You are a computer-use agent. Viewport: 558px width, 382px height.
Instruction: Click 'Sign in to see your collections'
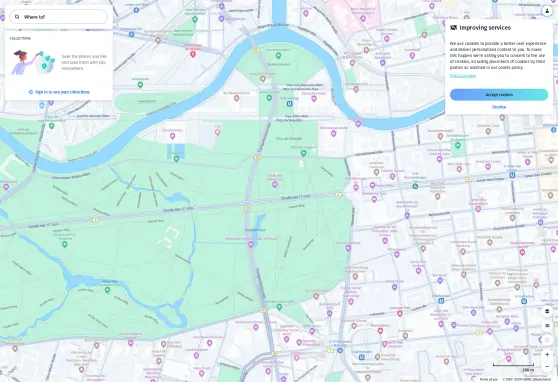pyautogui.click(x=59, y=92)
